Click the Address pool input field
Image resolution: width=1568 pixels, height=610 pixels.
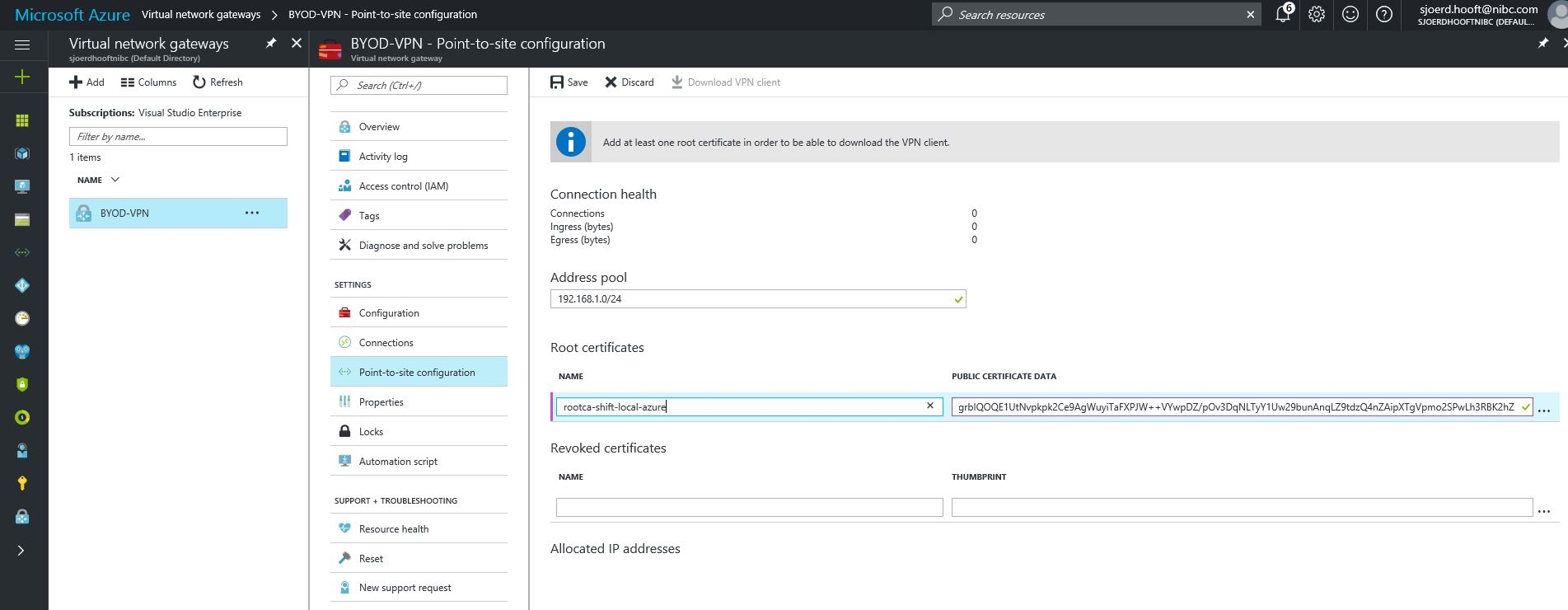758,299
